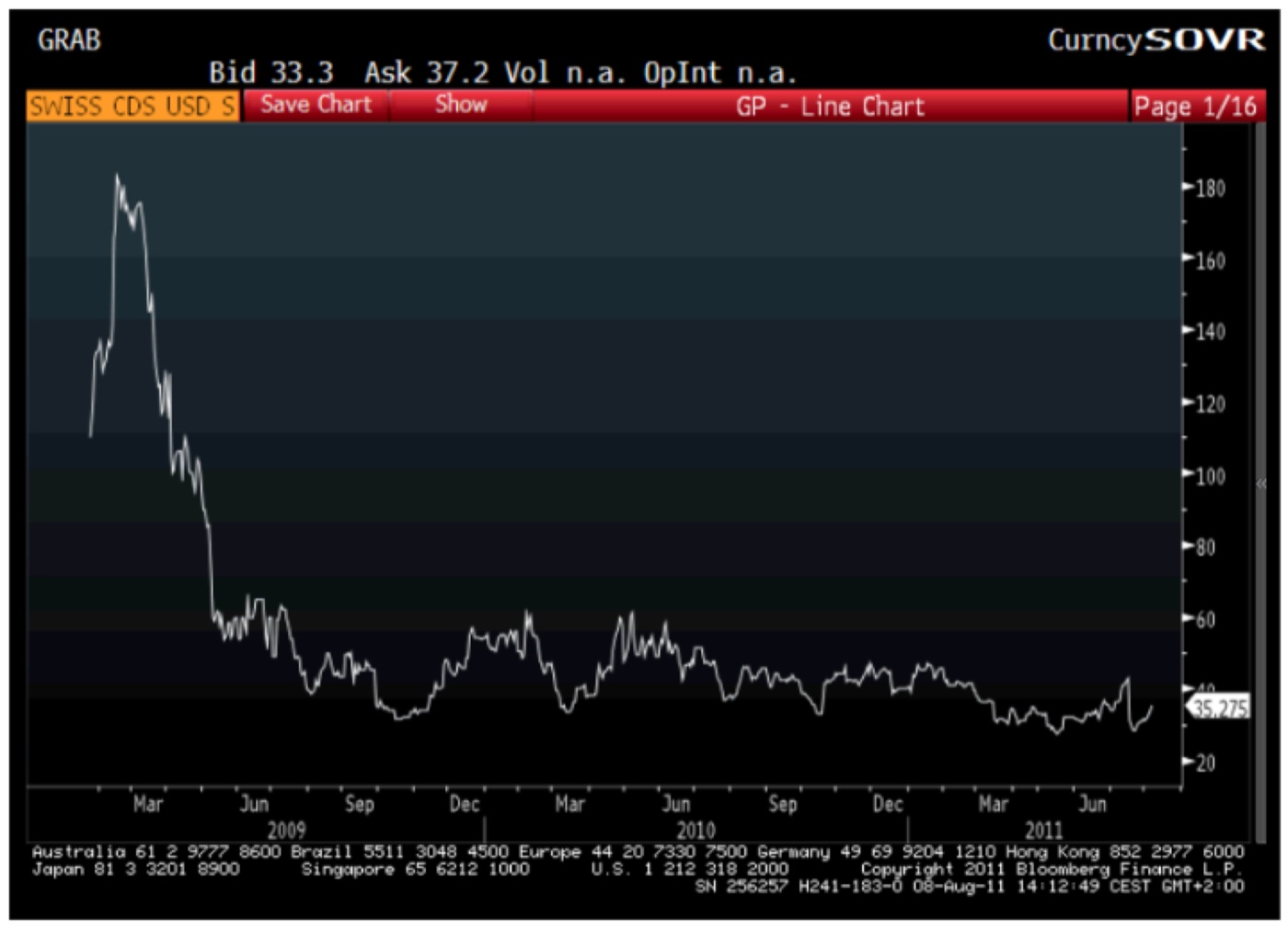Image resolution: width=1288 pixels, height=929 pixels.
Task: Click the Hong Kong 852 2977 6000 contact
Action: [x=1124, y=853]
